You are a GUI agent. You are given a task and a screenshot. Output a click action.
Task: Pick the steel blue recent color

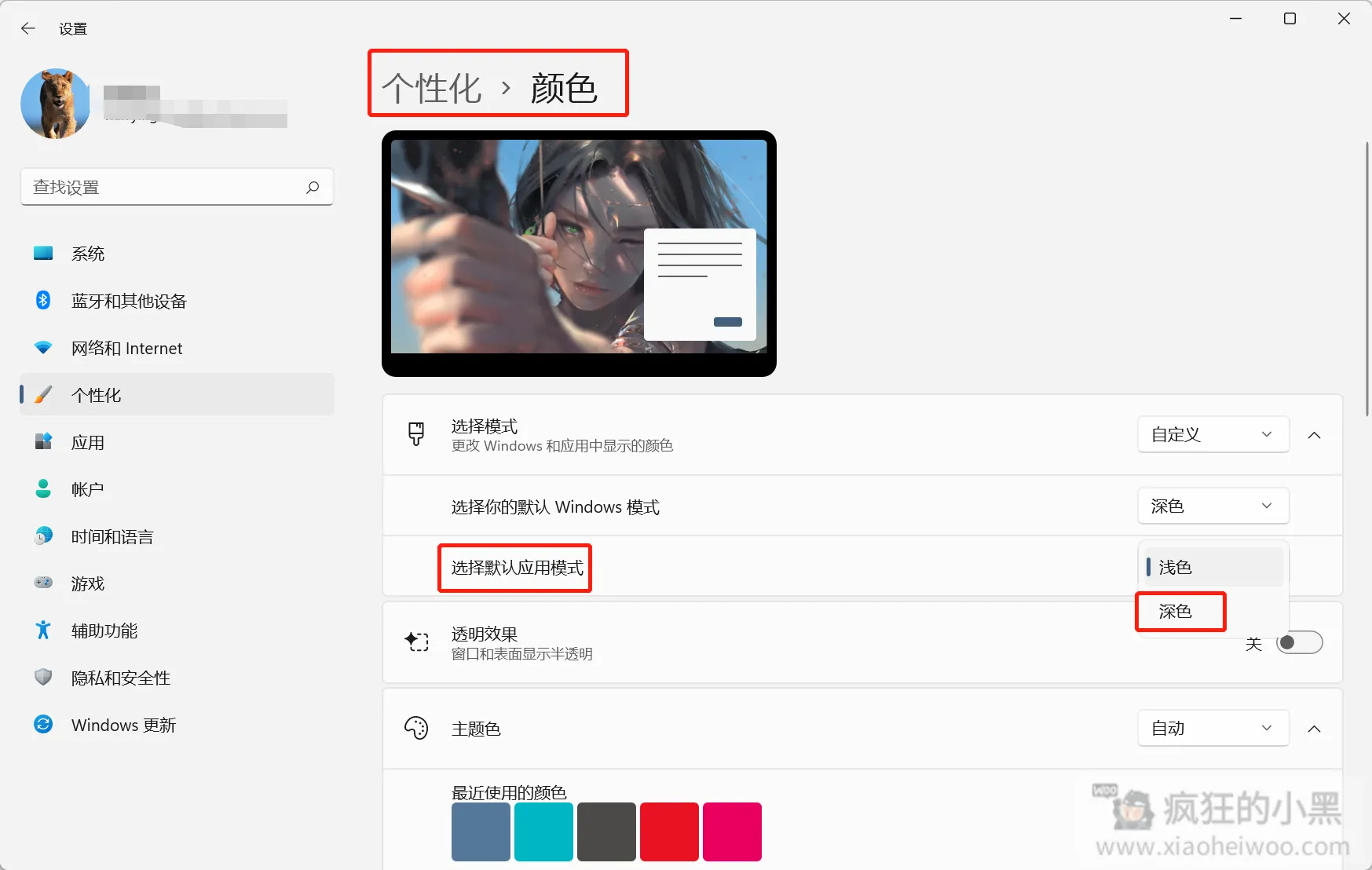[x=481, y=832]
